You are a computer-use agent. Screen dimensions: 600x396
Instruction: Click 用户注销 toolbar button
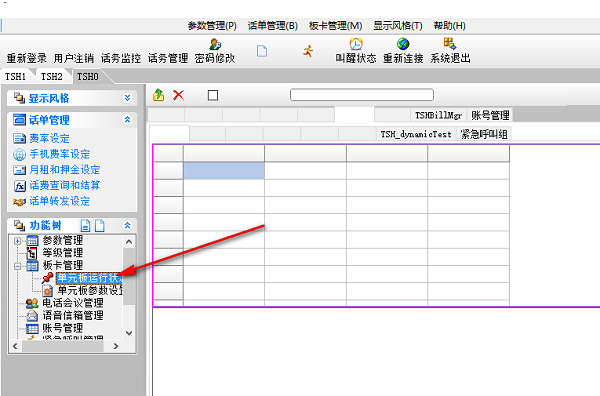click(73, 58)
